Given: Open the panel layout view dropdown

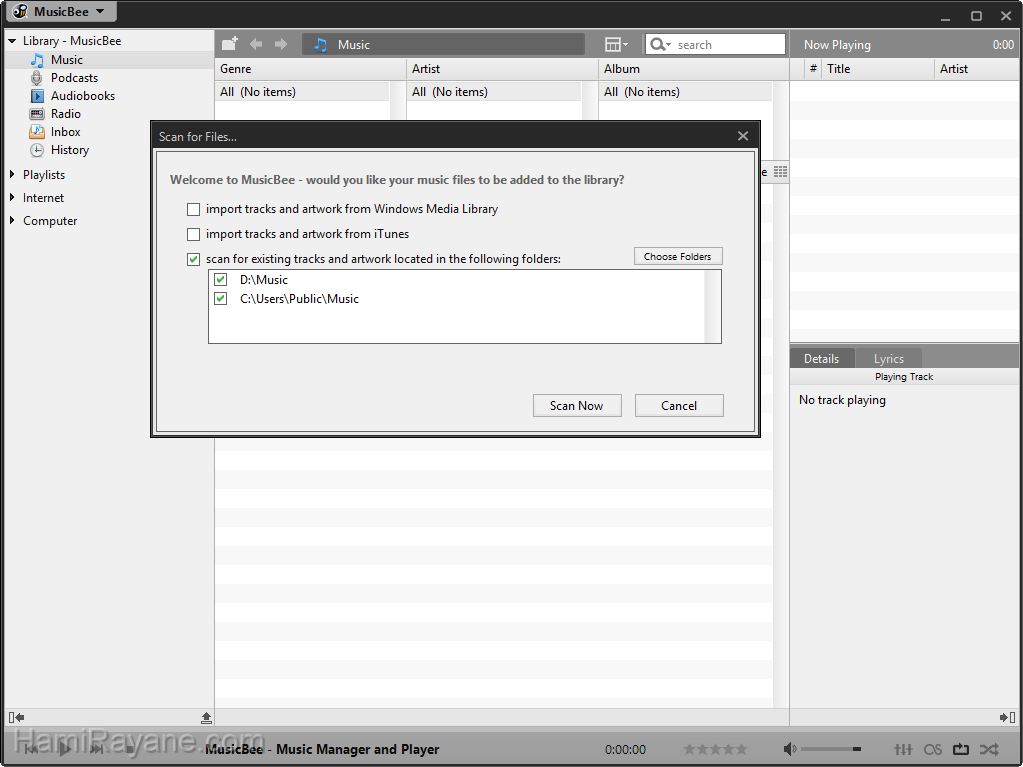Looking at the screenshot, I should pos(616,44).
